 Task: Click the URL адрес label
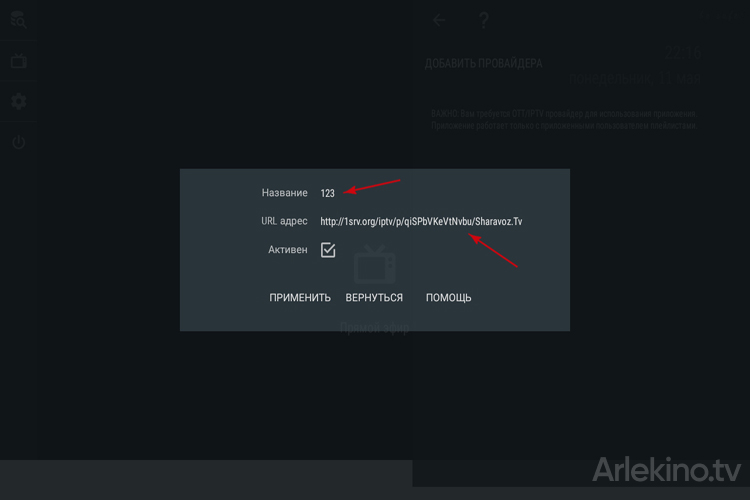(284, 221)
